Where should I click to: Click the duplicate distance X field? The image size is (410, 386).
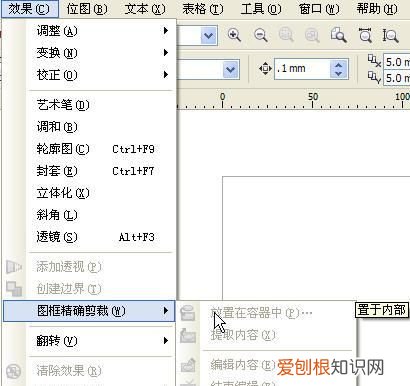tap(397, 62)
